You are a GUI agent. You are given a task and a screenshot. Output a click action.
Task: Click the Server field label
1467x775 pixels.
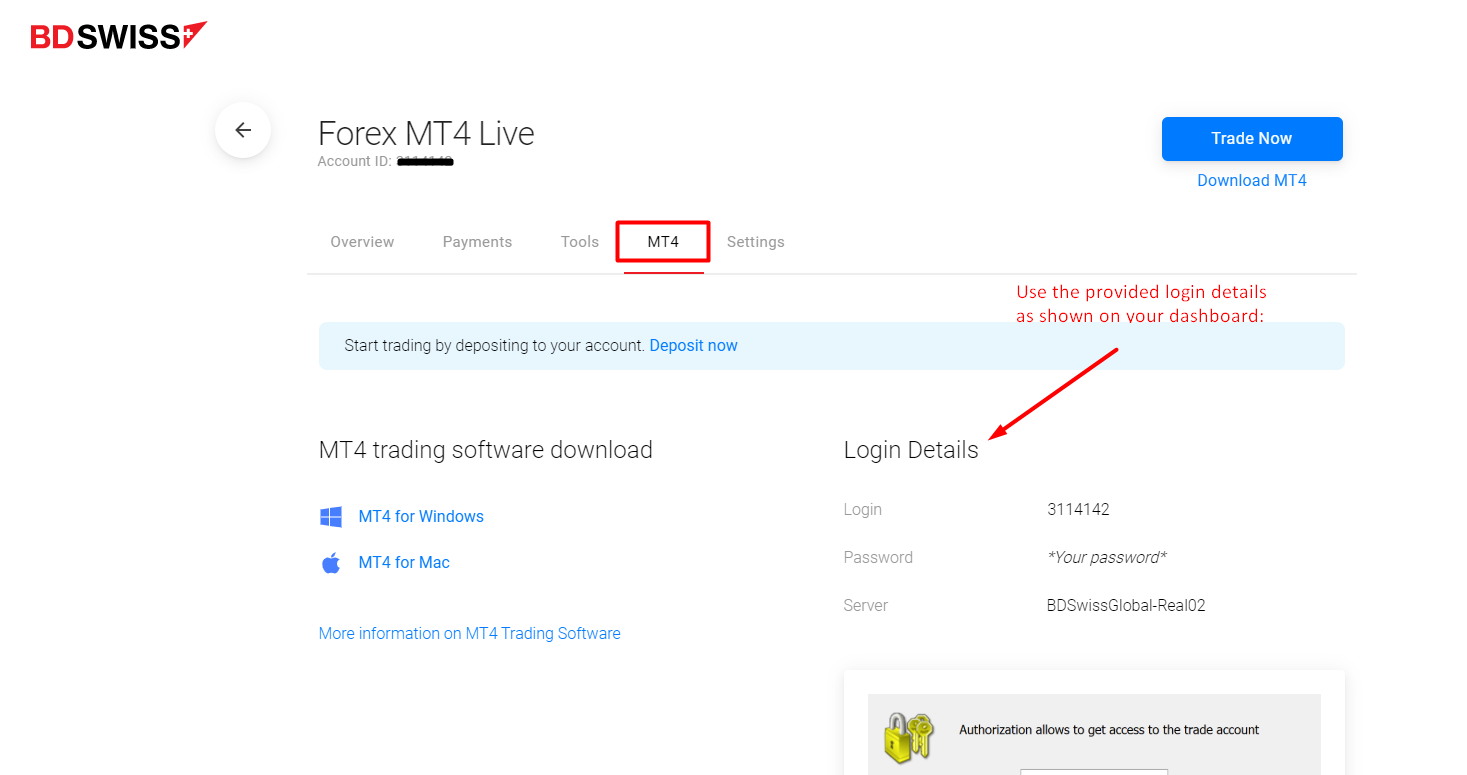(866, 606)
